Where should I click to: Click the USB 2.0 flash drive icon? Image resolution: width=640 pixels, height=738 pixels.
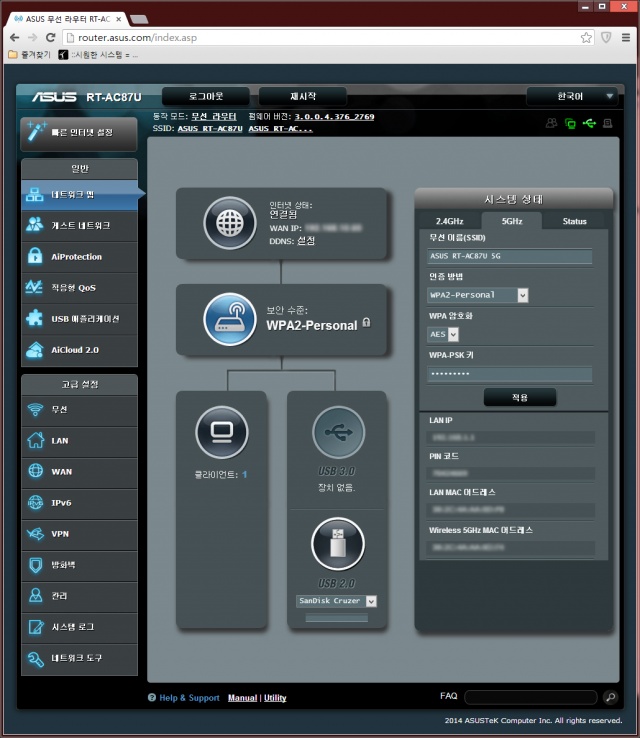click(x=338, y=544)
